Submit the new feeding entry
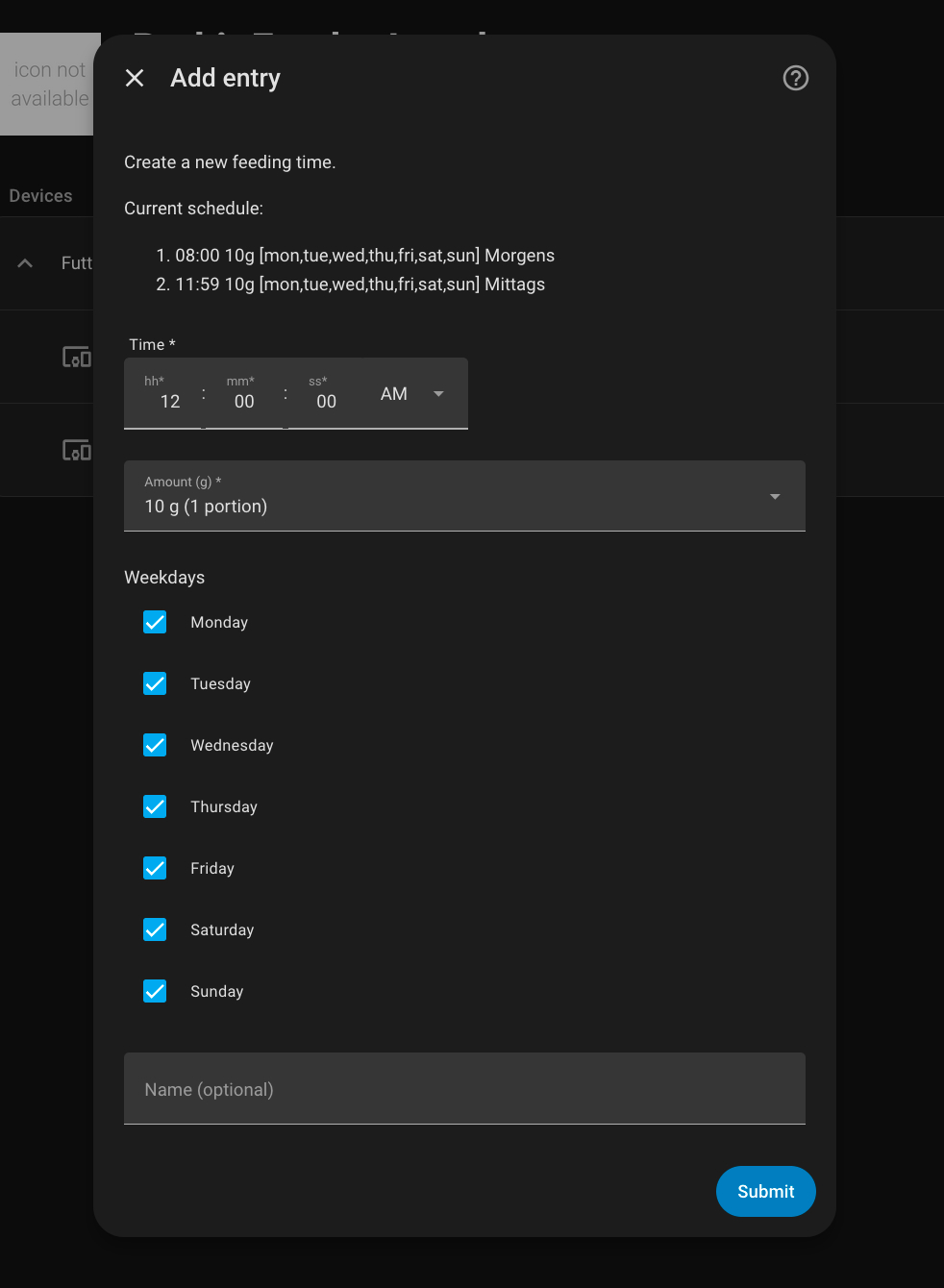Viewport: 944px width, 1288px height. (x=766, y=1192)
